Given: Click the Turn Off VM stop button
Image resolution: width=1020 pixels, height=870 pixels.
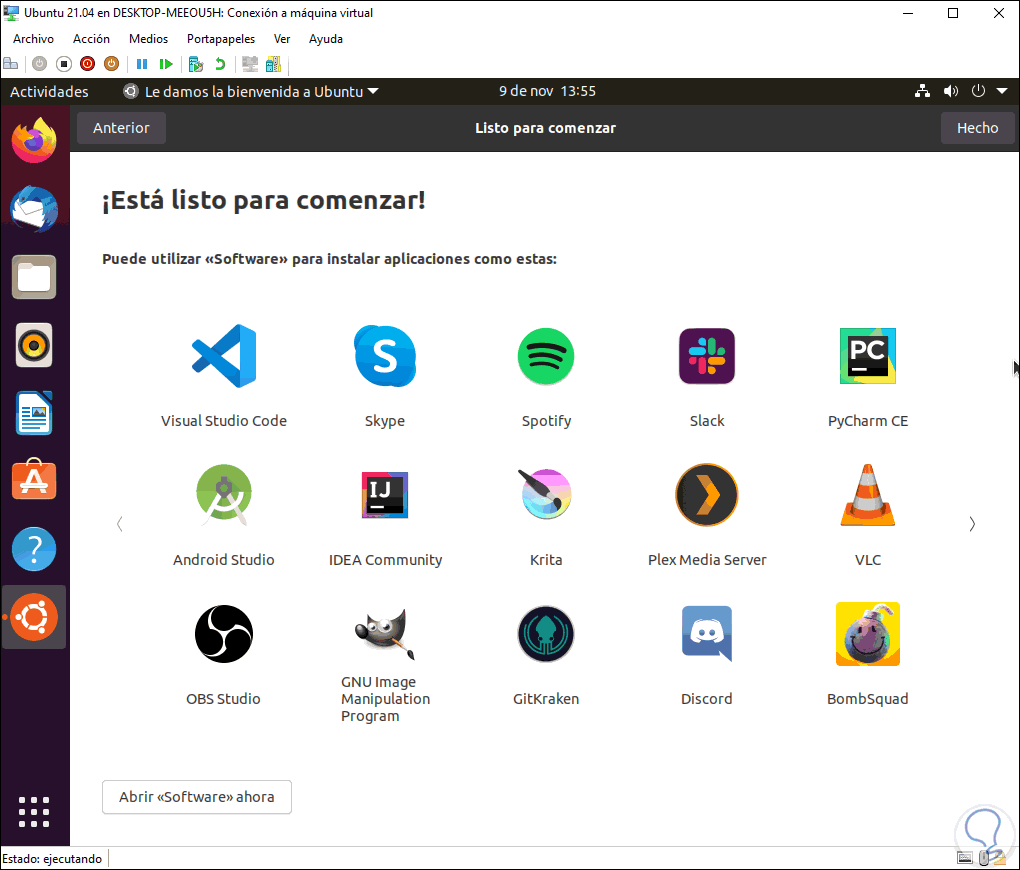Looking at the screenshot, I should 64,64.
